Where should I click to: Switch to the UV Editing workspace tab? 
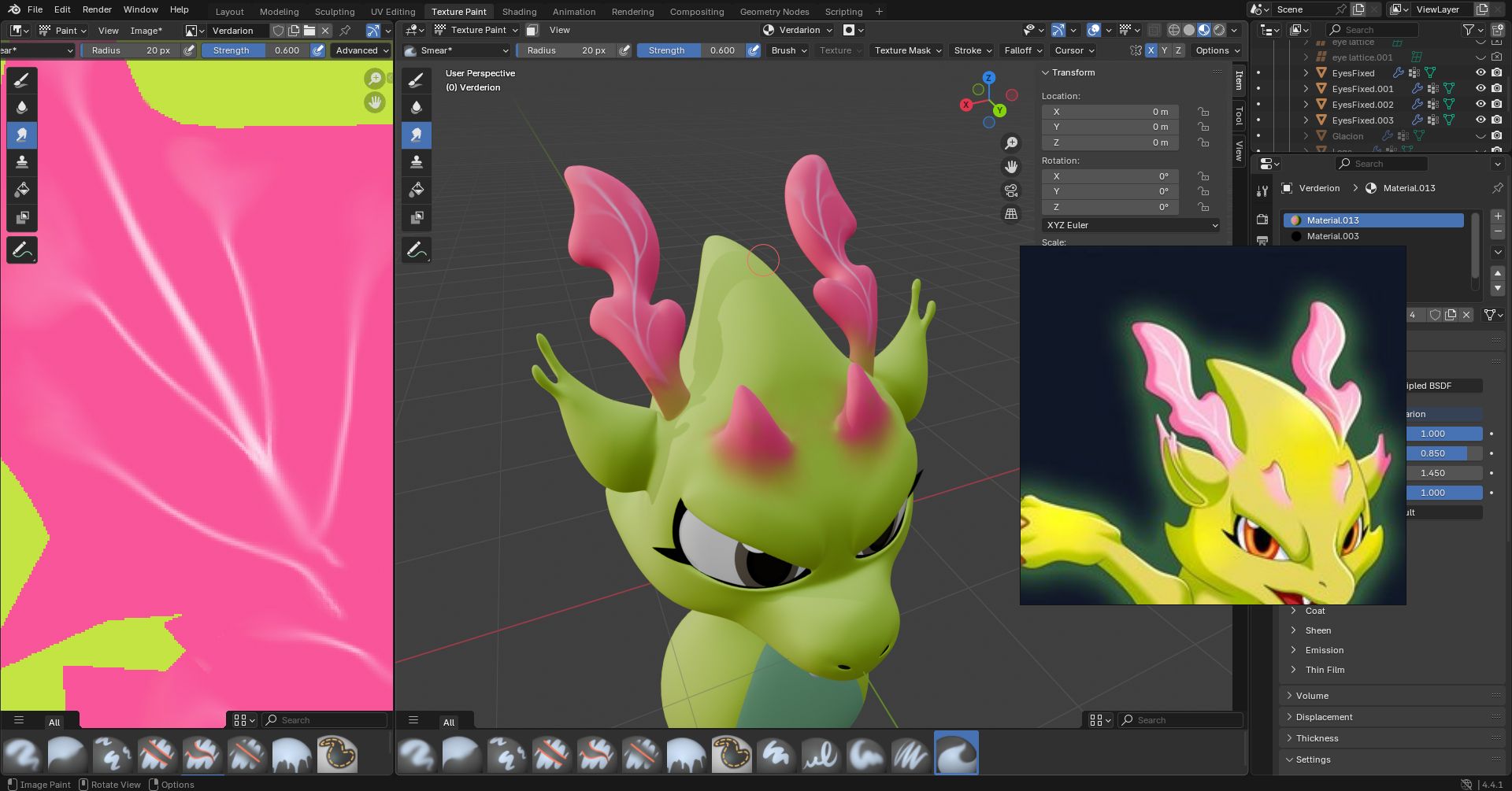tap(393, 12)
